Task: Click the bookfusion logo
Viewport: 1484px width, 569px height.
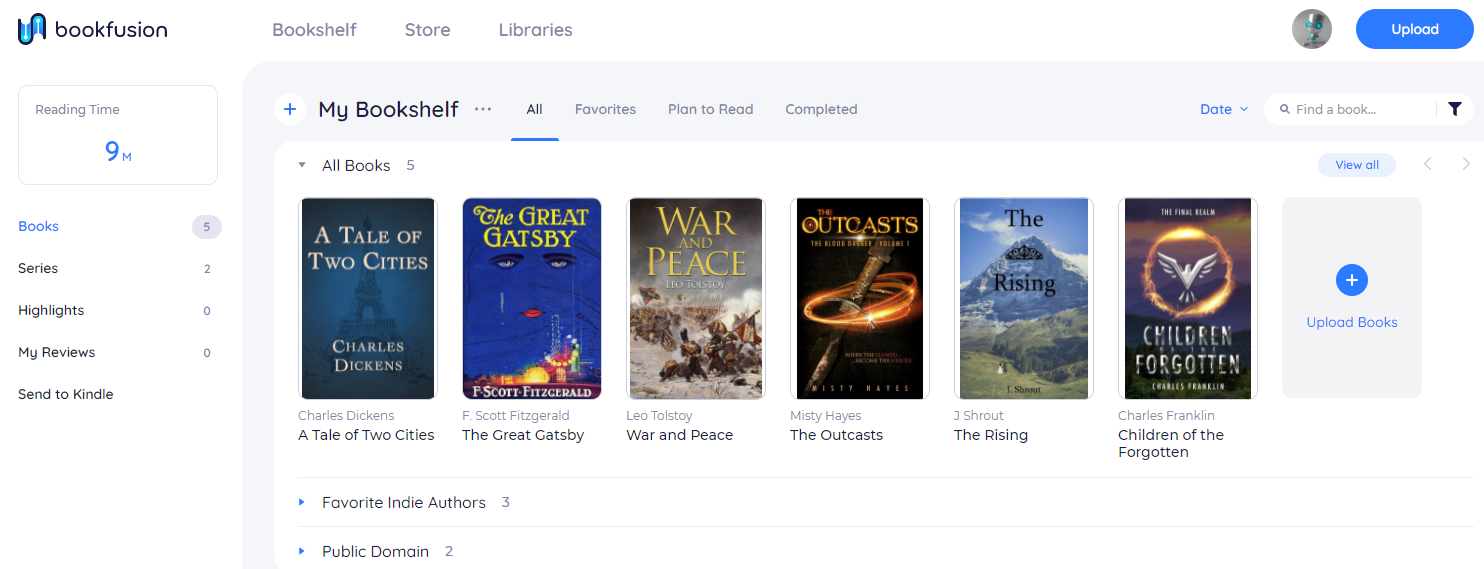Action: (x=92, y=29)
